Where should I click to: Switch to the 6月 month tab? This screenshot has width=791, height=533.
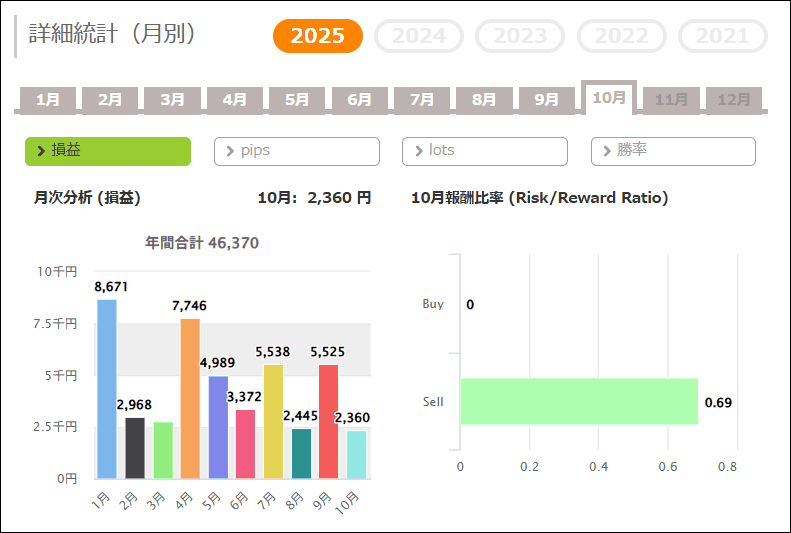359,100
